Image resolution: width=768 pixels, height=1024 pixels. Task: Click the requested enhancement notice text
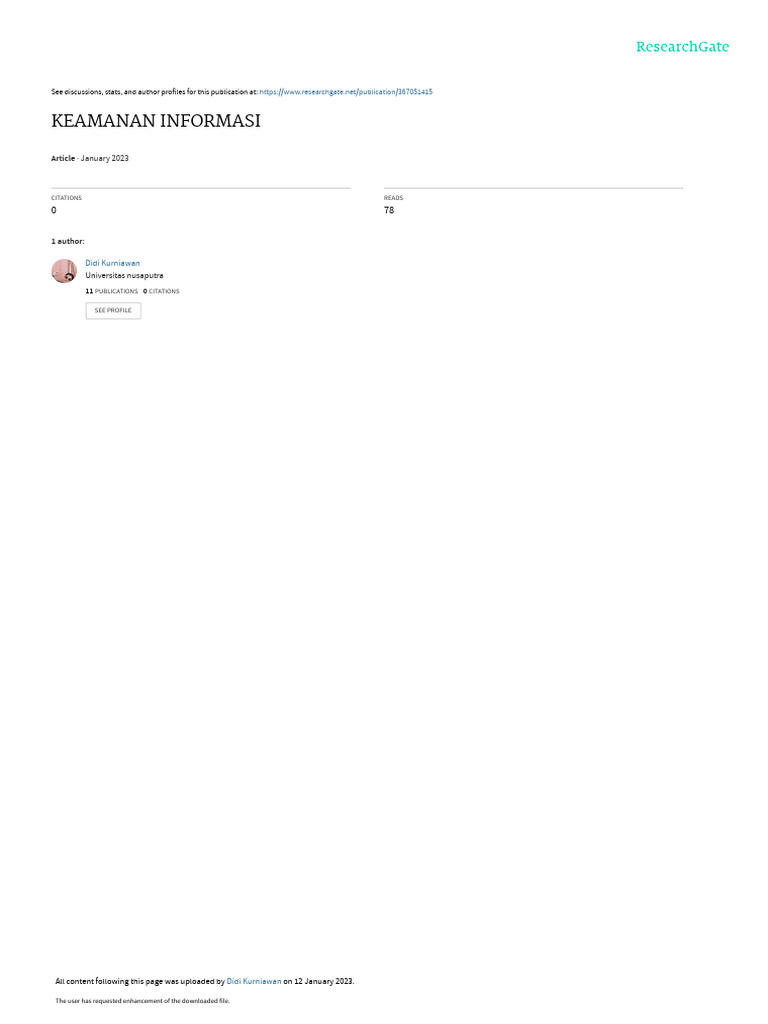click(142, 1000)
